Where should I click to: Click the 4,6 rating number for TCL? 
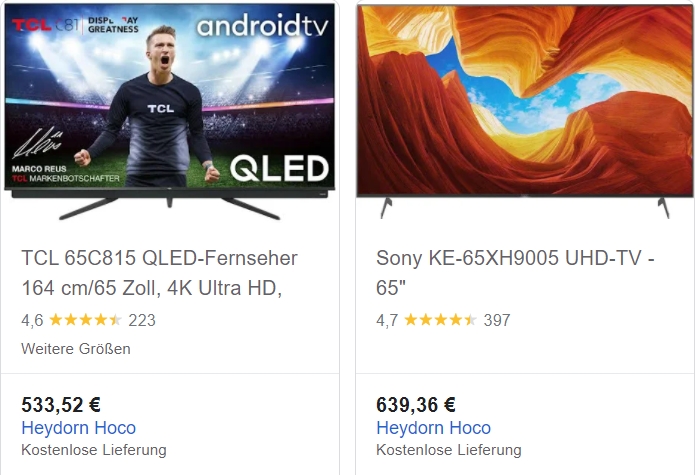32,321
